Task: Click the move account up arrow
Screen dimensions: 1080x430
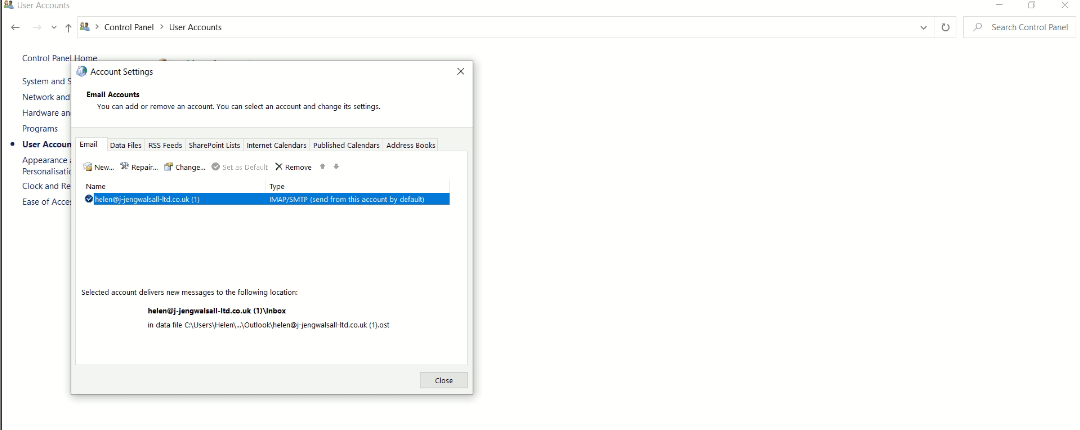Action: click(x=322, y=167)
